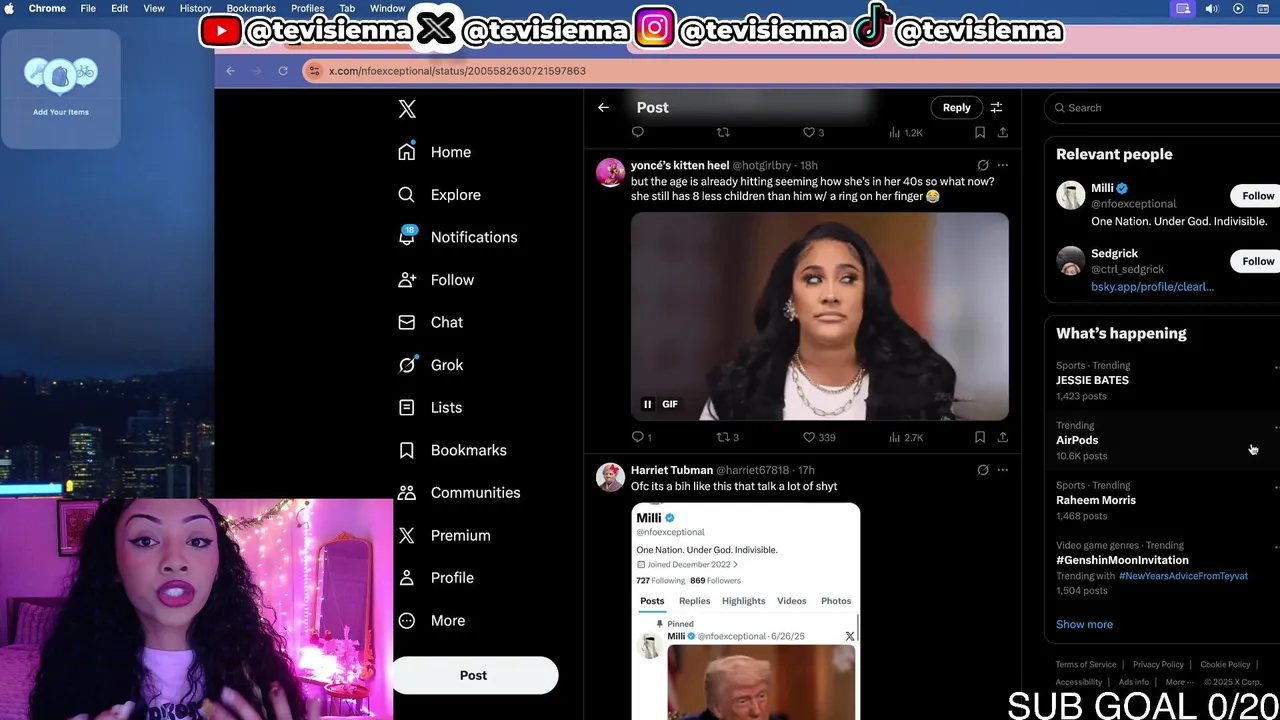The image size is (1280, 720).
Task: Follow Milli @nfoexceptional
Action: [1257, 196]
